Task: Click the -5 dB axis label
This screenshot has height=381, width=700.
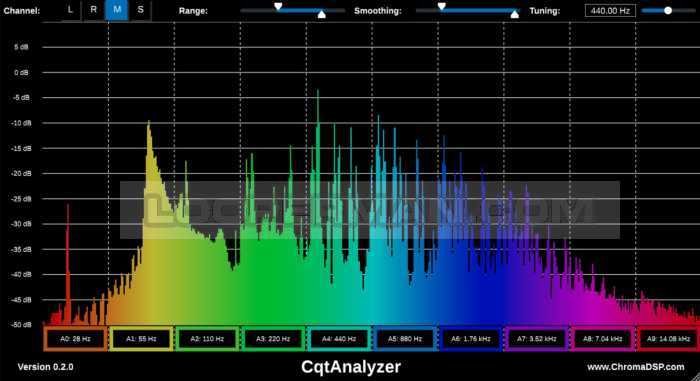Action: (x=21, y=97)
